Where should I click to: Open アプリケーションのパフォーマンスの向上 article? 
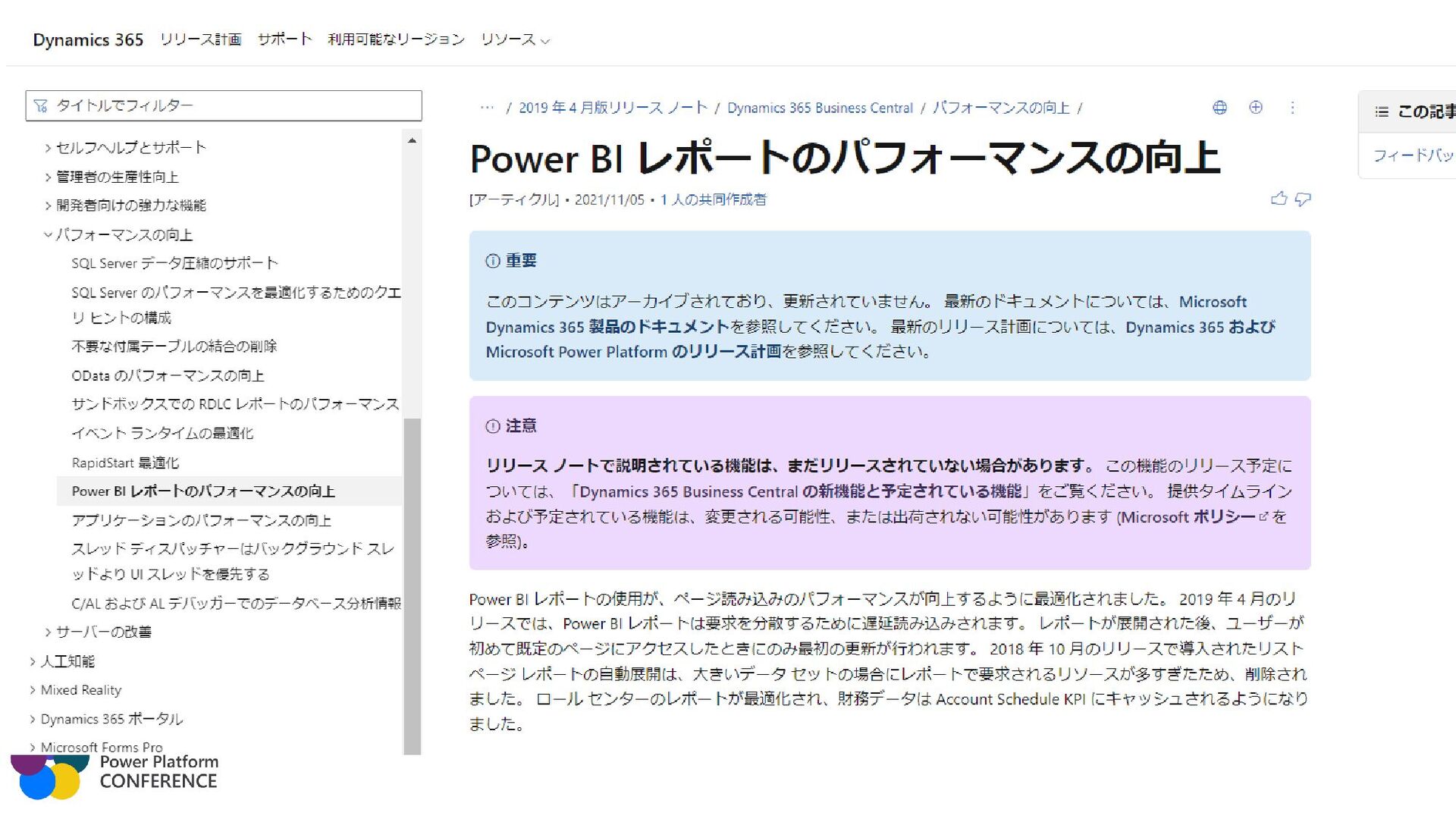tap(202, 520)
